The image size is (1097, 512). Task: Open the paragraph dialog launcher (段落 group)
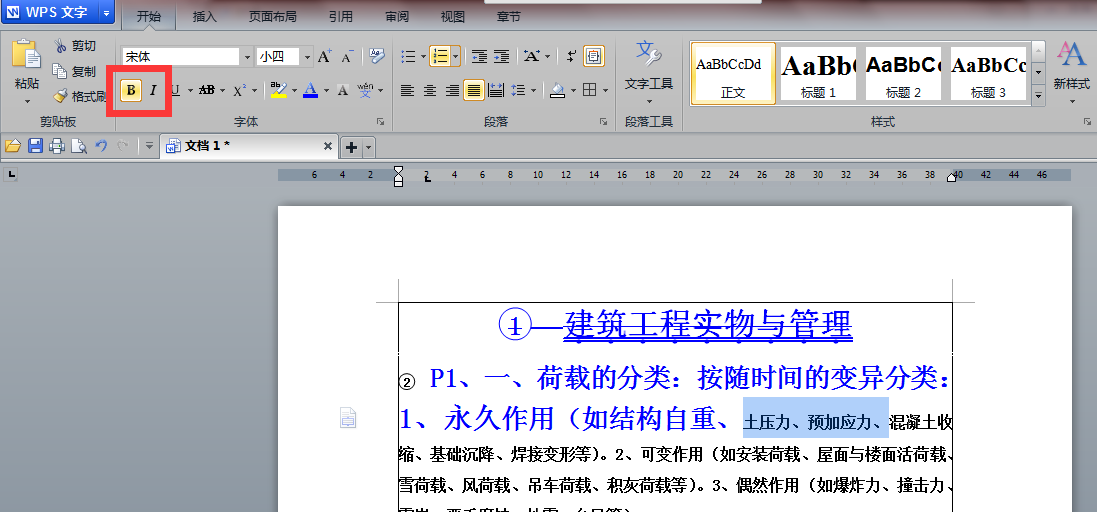tap(603, 122)
